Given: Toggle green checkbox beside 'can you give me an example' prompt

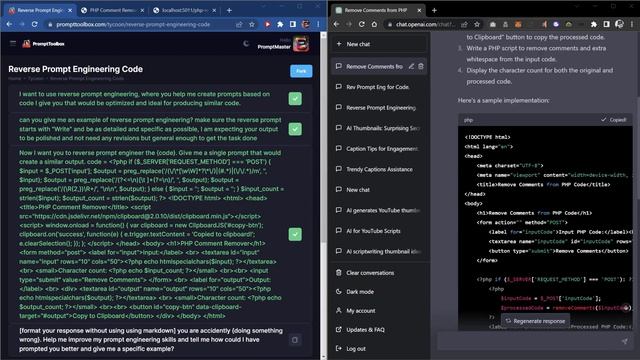Looking at the screenshot, I should [295, 129].
